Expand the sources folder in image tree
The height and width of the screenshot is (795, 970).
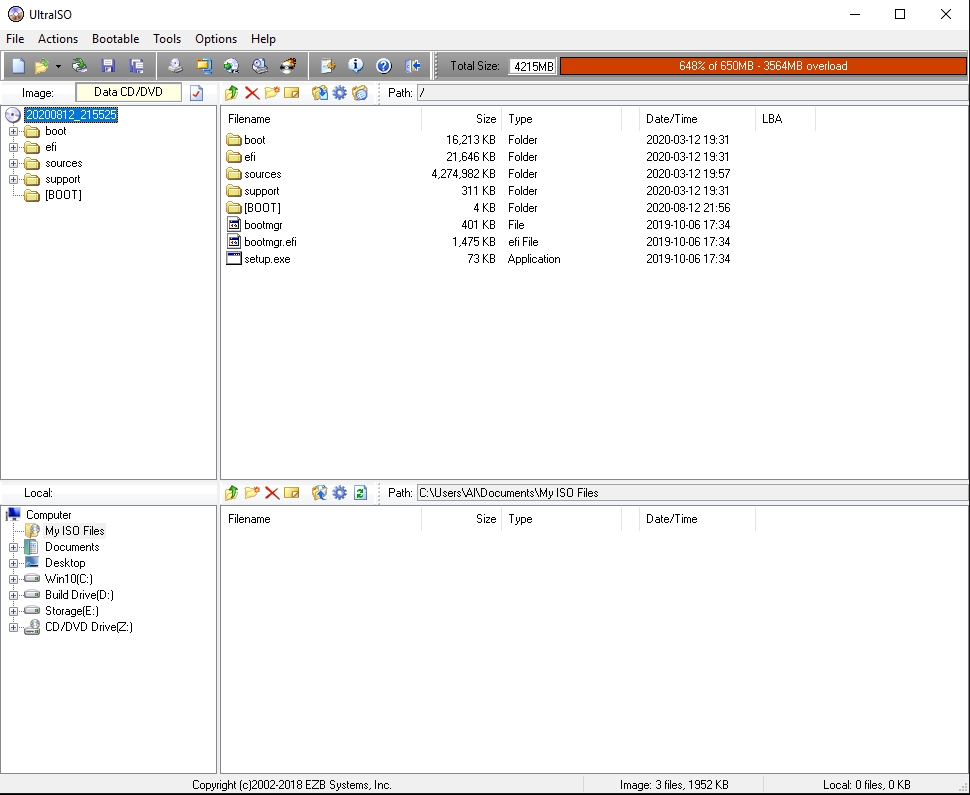click(13, 163)
